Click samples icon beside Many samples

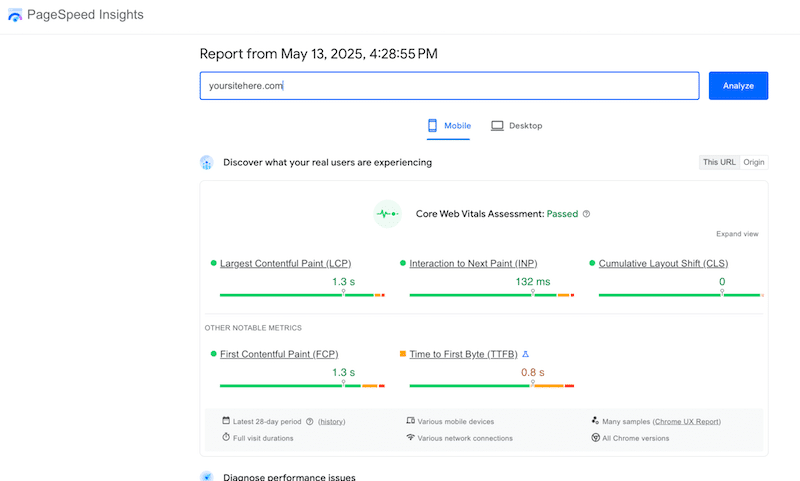[x=595, y=421]
